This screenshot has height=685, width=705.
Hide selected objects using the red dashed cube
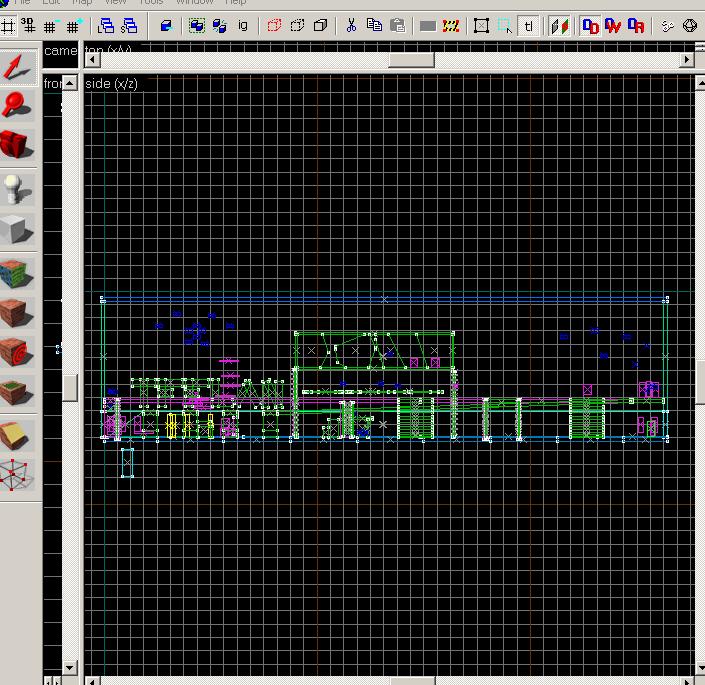click(x=274, y=26)
